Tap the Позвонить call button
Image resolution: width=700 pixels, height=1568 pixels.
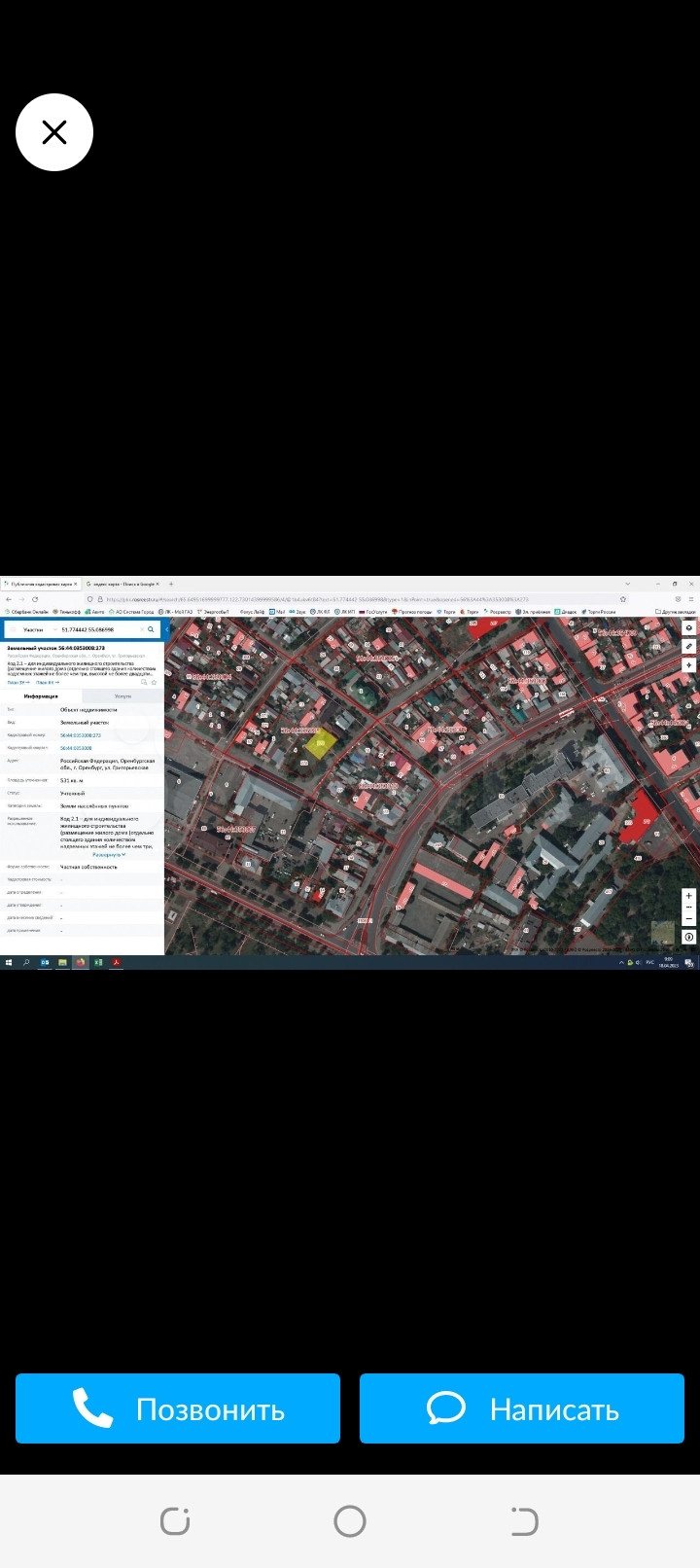178,1408
